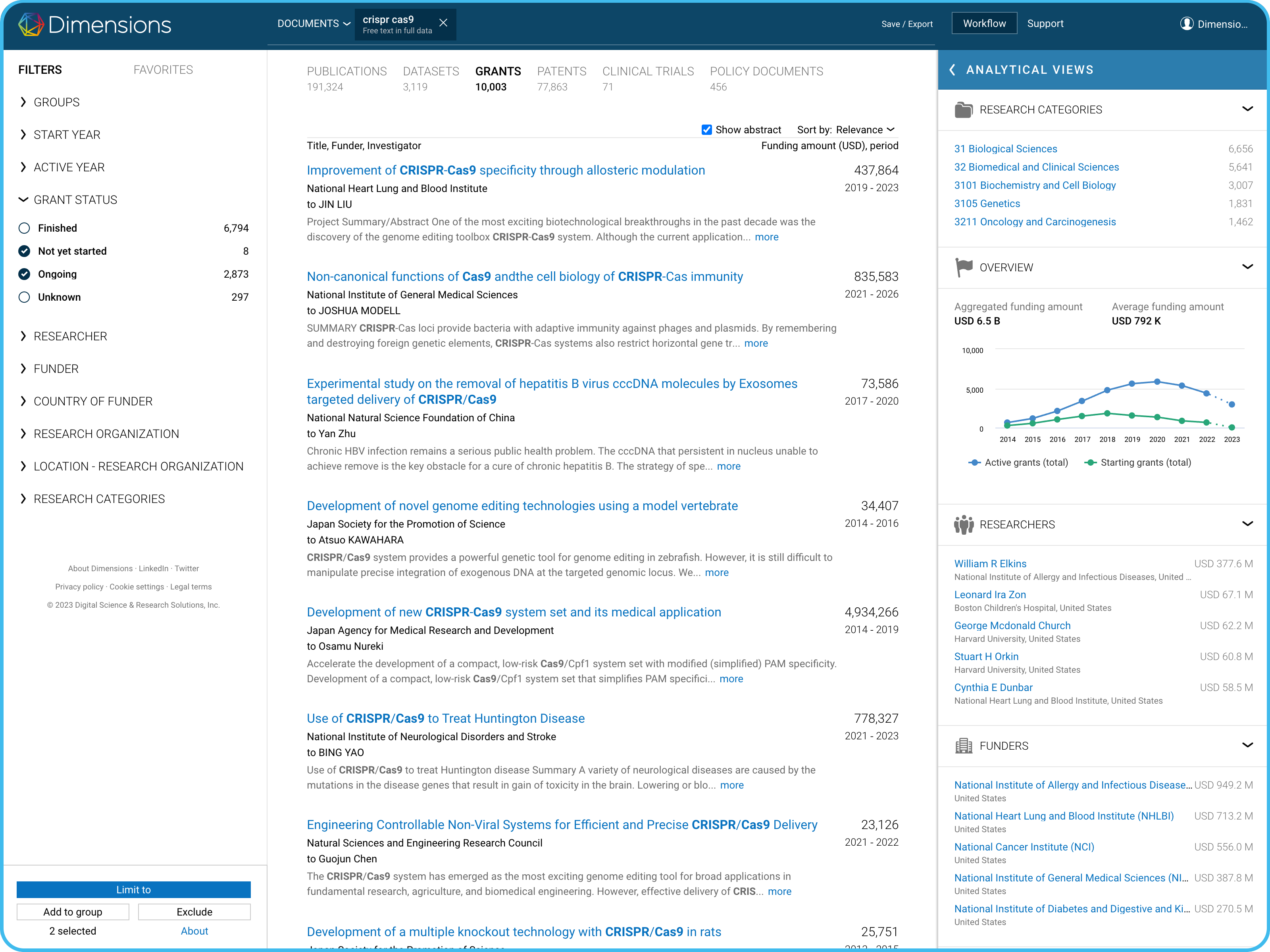Switch to the Patents tab
Screen dimensions: 1270x952
pos(561,72)
